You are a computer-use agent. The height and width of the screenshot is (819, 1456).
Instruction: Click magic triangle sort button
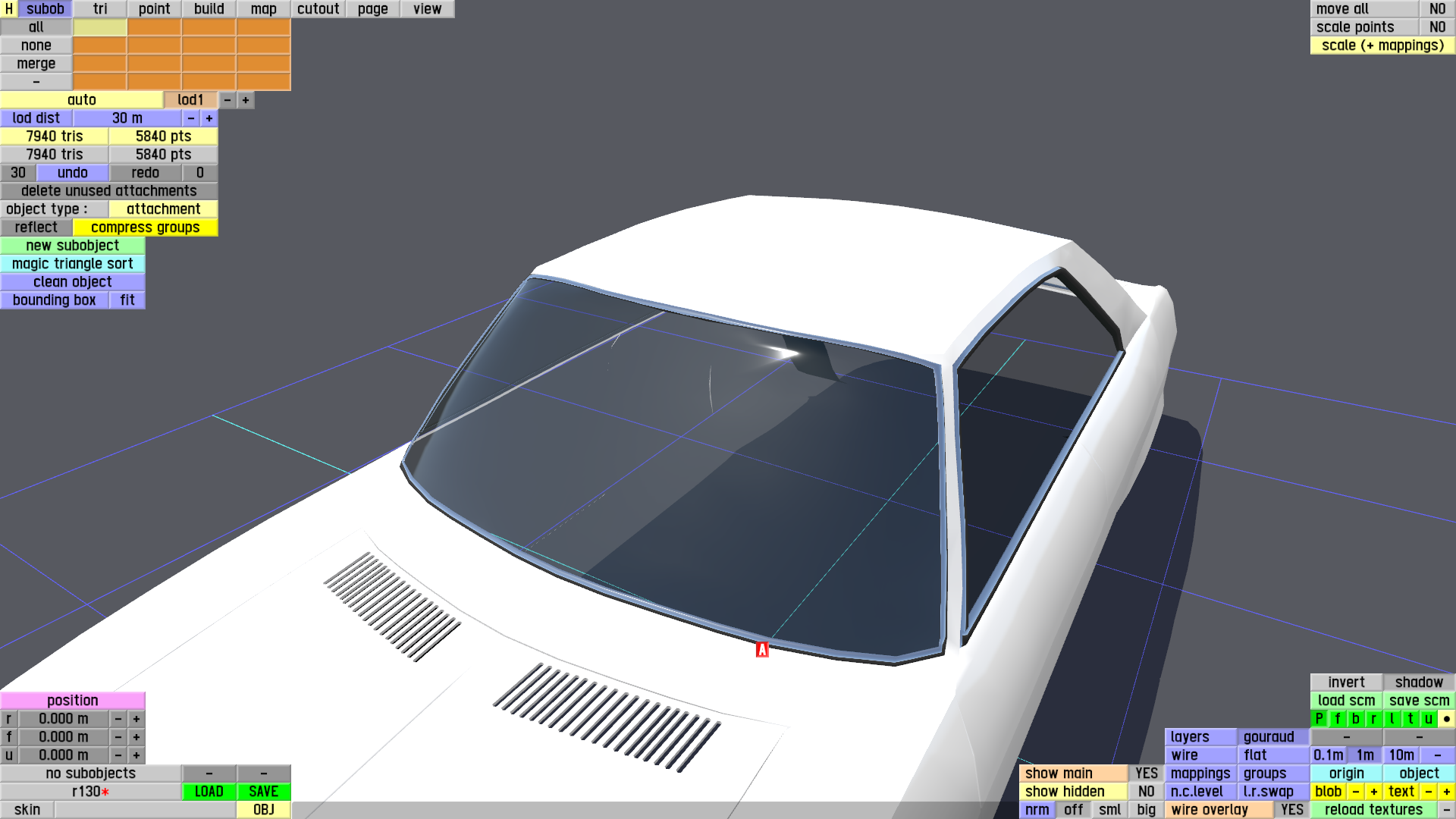click(x=72, y=264)
